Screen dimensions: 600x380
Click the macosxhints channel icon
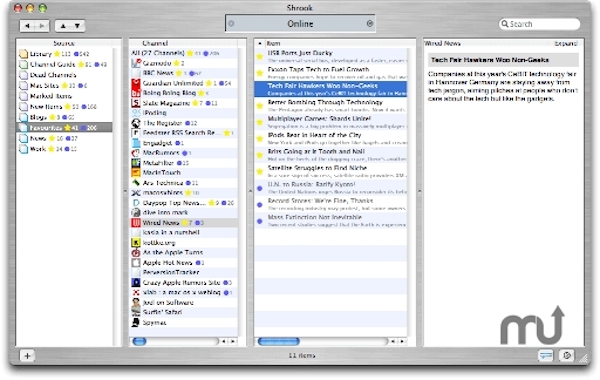136,192
